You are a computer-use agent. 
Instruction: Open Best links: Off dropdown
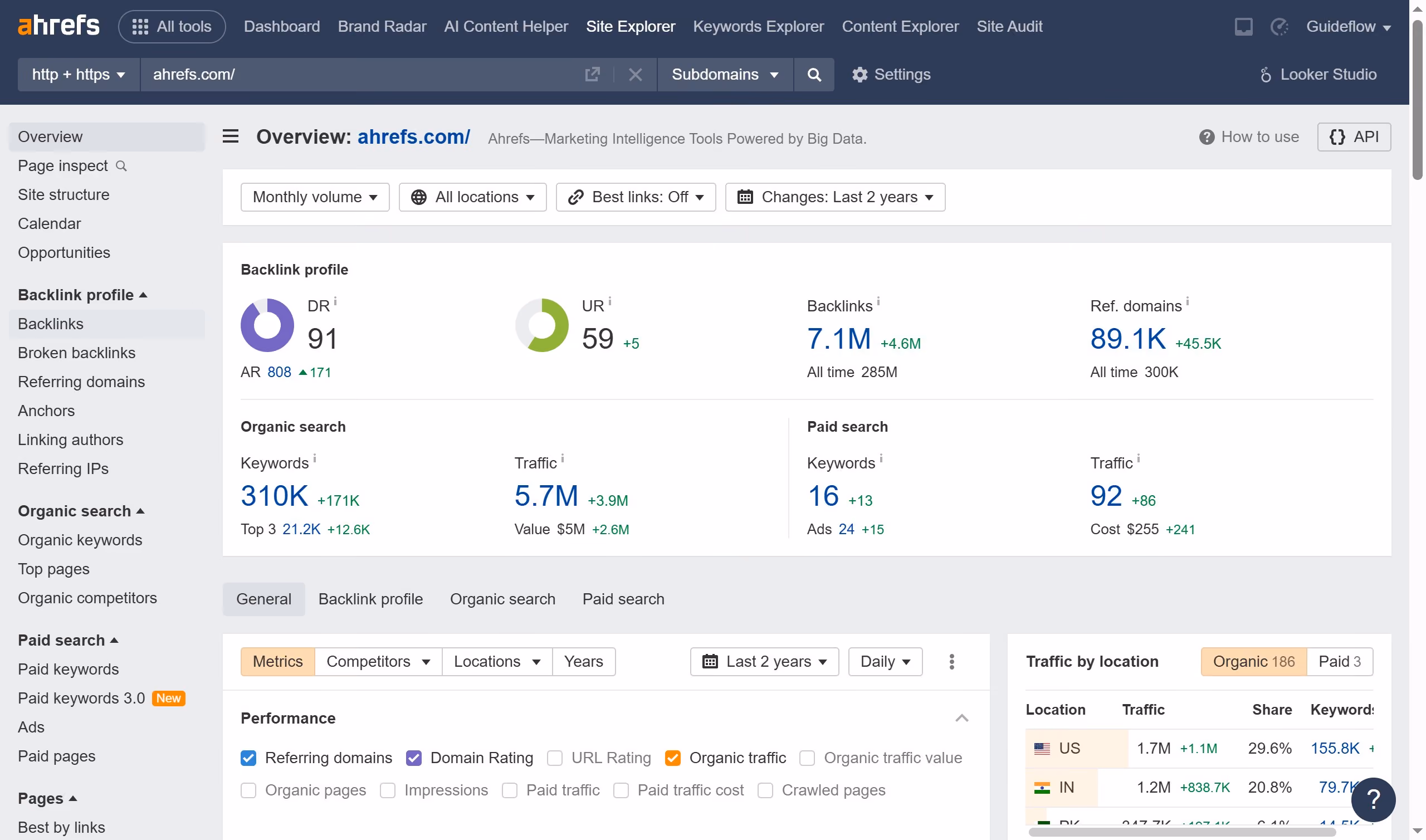point(636,197)
